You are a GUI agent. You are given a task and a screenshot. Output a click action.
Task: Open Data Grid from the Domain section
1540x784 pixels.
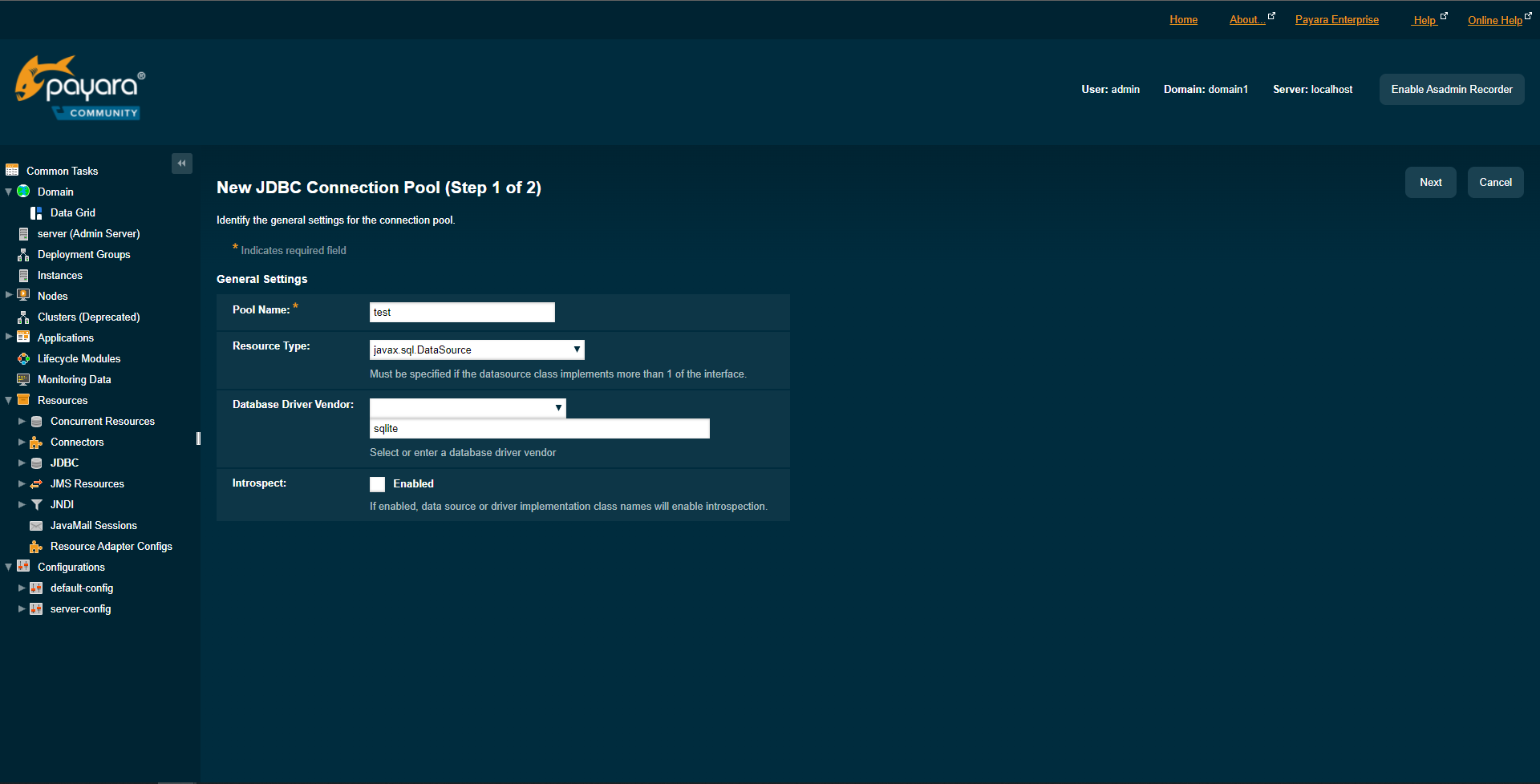point(35,212)
